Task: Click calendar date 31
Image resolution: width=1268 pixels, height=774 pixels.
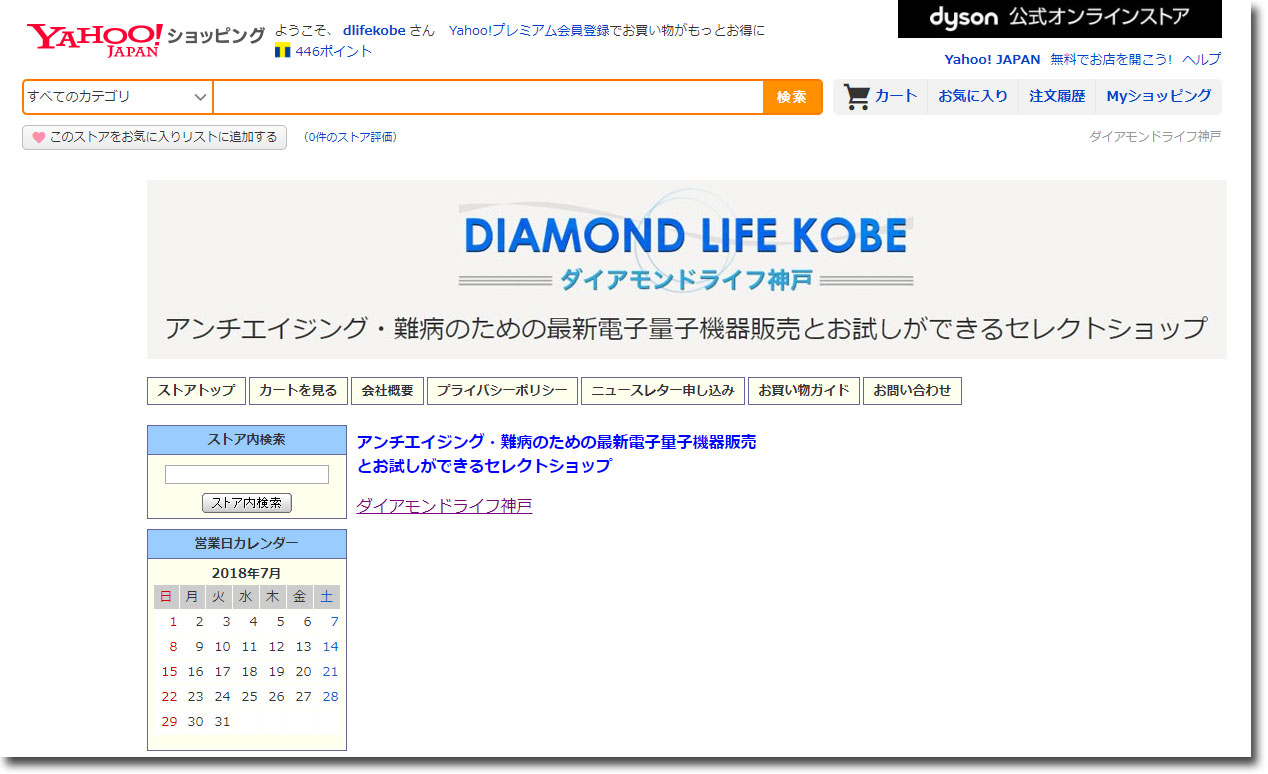Action: (x=222, y=722)
